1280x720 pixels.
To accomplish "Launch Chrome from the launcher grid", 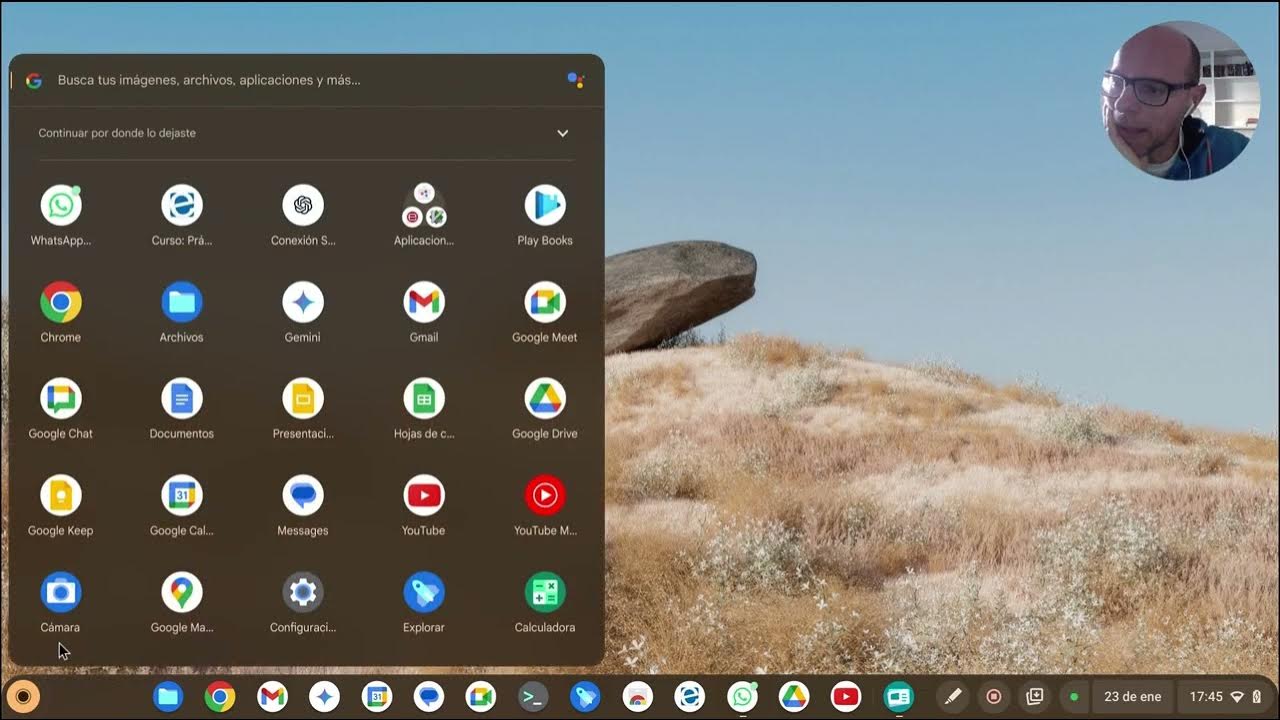I will point(61,302).
